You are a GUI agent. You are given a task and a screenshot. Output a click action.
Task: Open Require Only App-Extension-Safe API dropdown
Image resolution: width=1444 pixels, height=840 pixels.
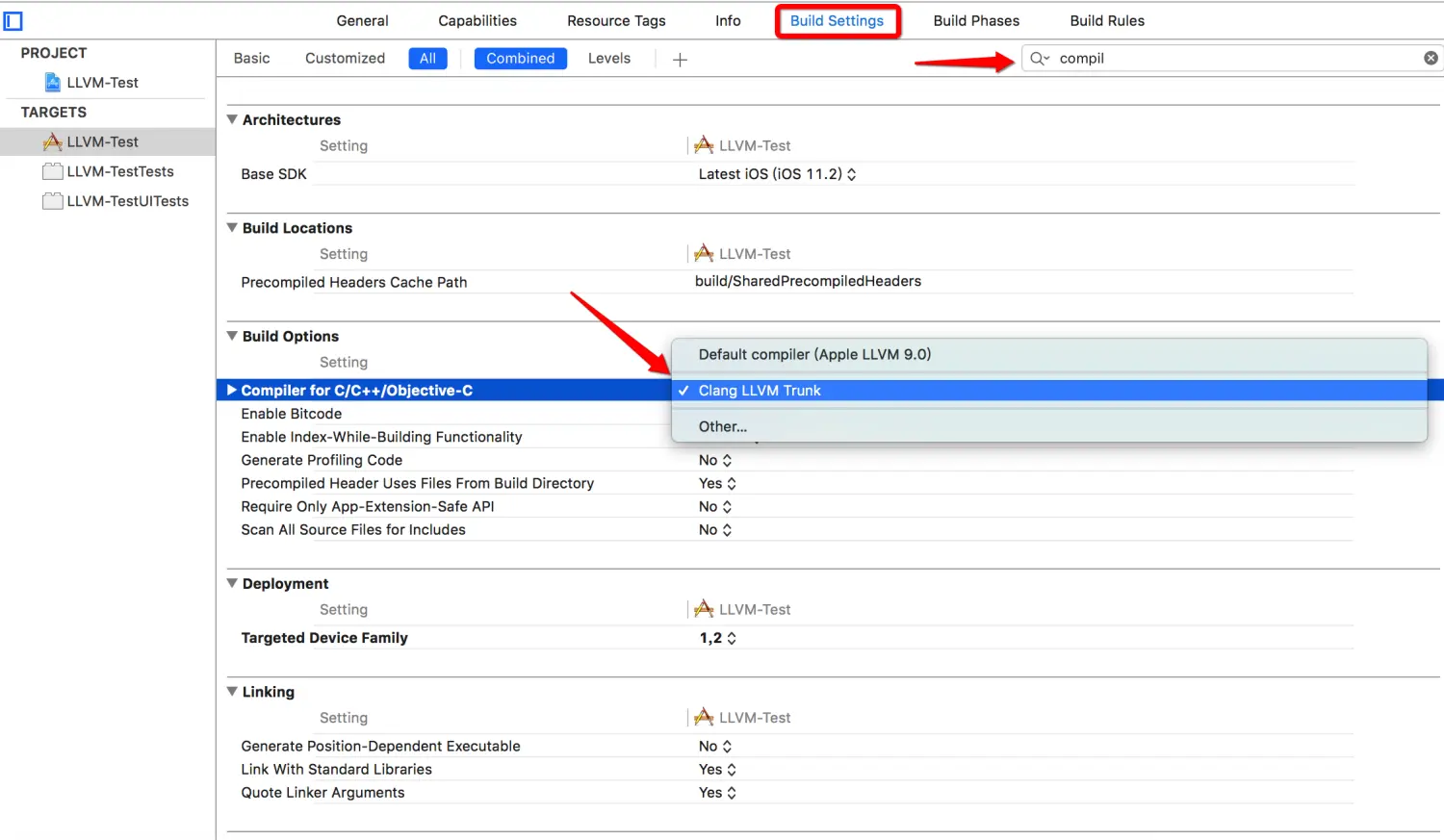pyautogui.click(x=715, y=506)
